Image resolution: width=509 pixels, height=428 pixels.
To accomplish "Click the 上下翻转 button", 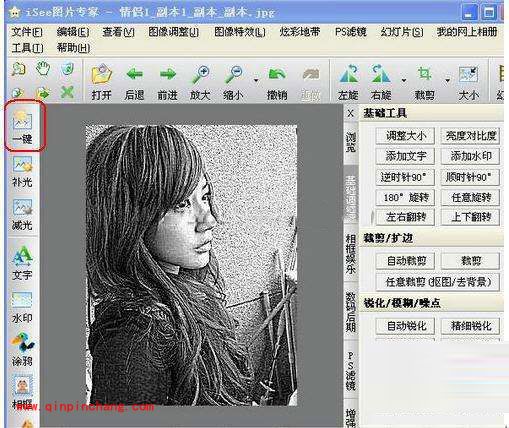I will click(470, 217).
